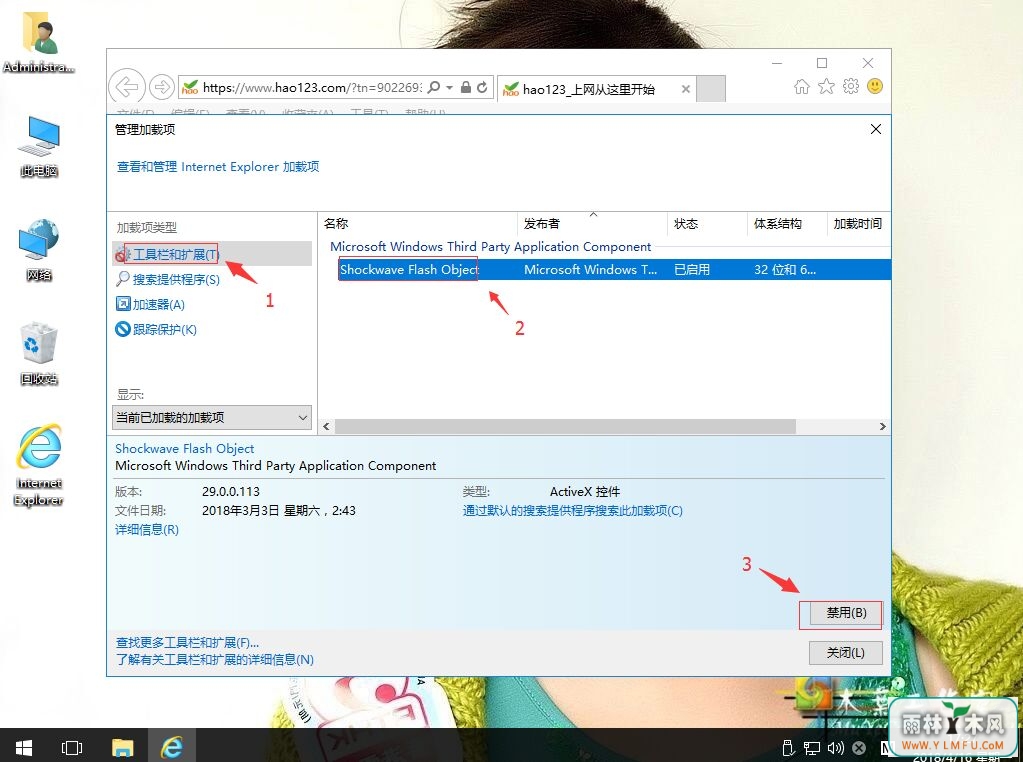
Task: Open IE tools gear menu
Action: 851,86
